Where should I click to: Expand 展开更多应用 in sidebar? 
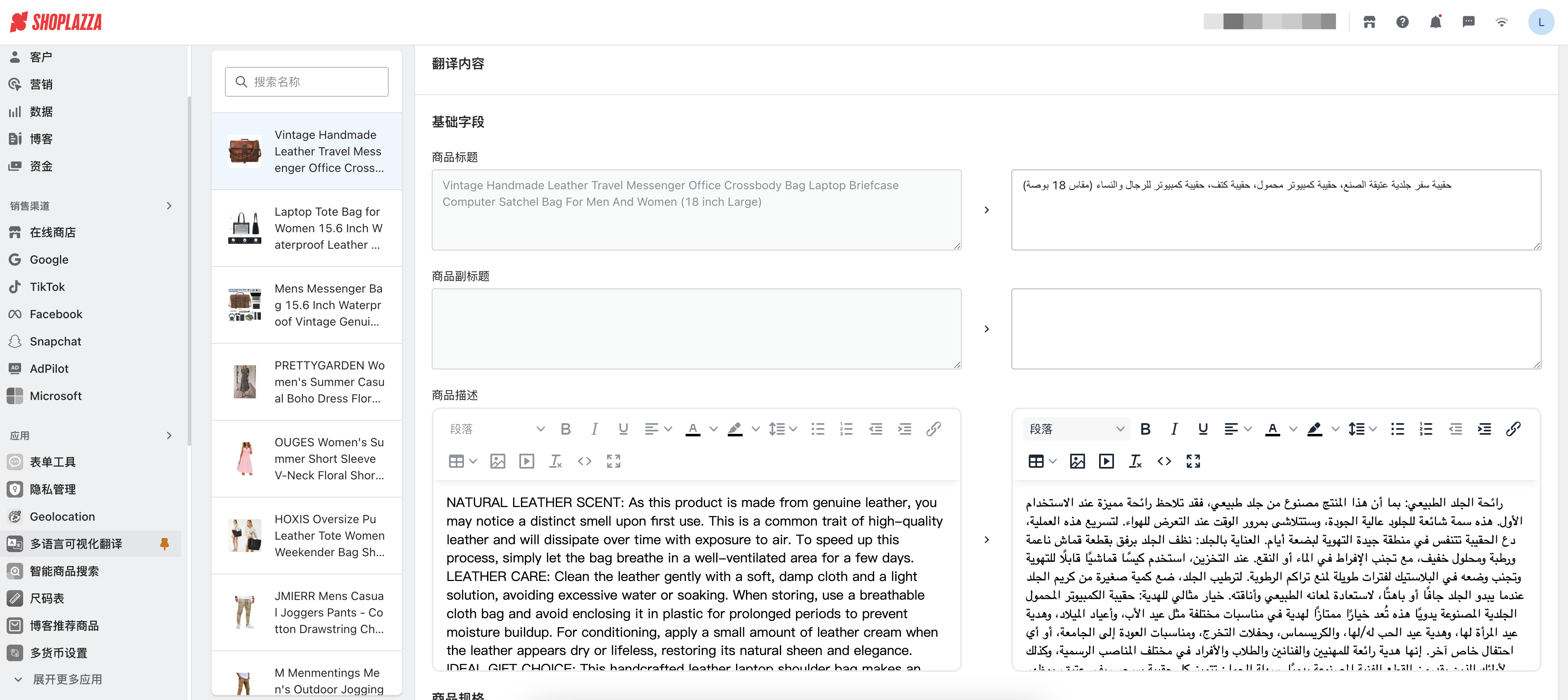tap(67, 679)
